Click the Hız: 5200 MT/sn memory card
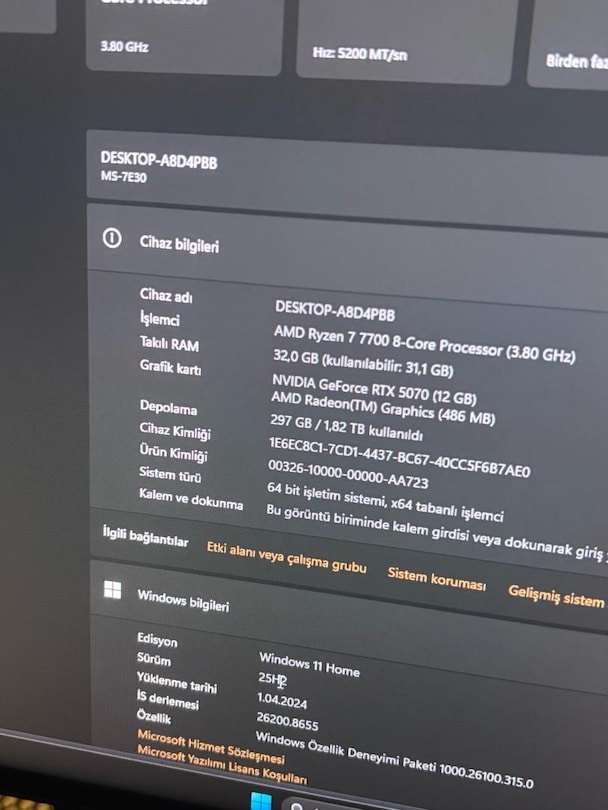Screen dimensions: 608x810 click(x=407, y=41)
